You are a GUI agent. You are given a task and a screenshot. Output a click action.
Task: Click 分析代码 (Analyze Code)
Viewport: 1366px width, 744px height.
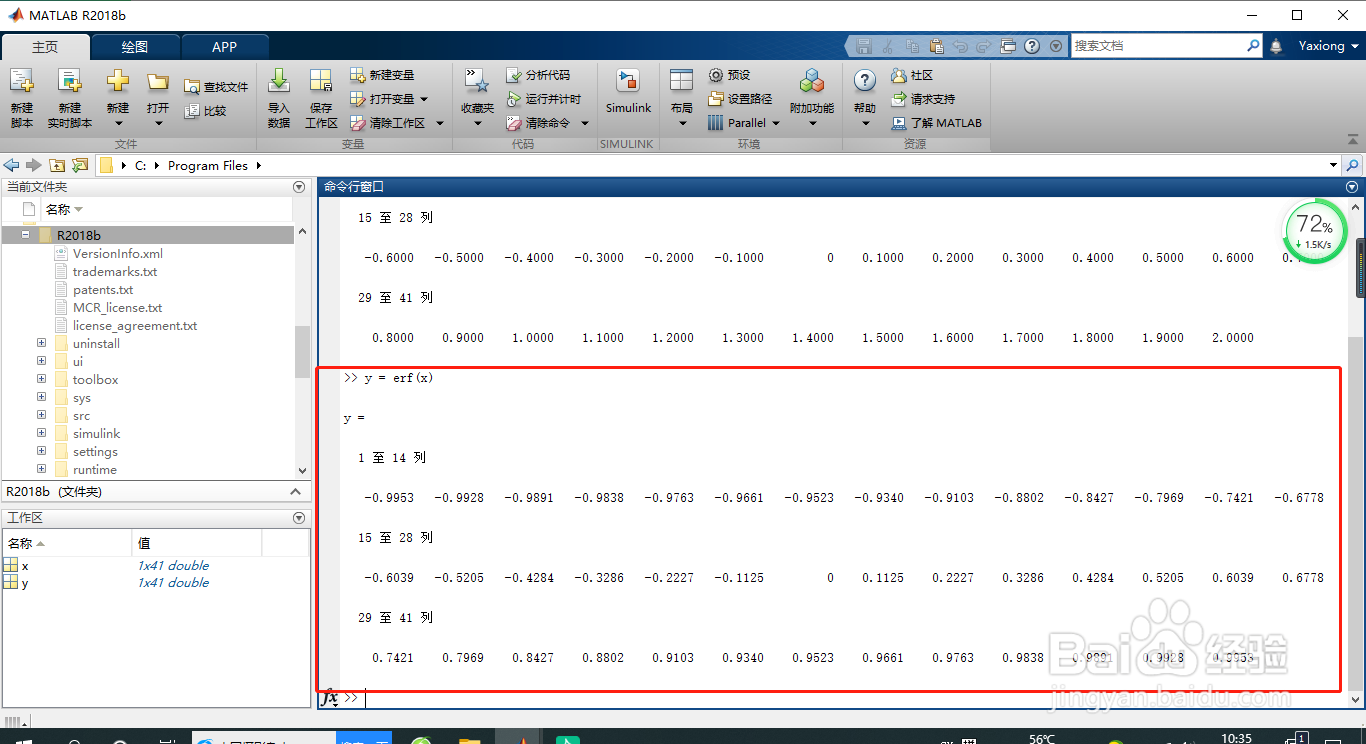[x=538, y=75]
